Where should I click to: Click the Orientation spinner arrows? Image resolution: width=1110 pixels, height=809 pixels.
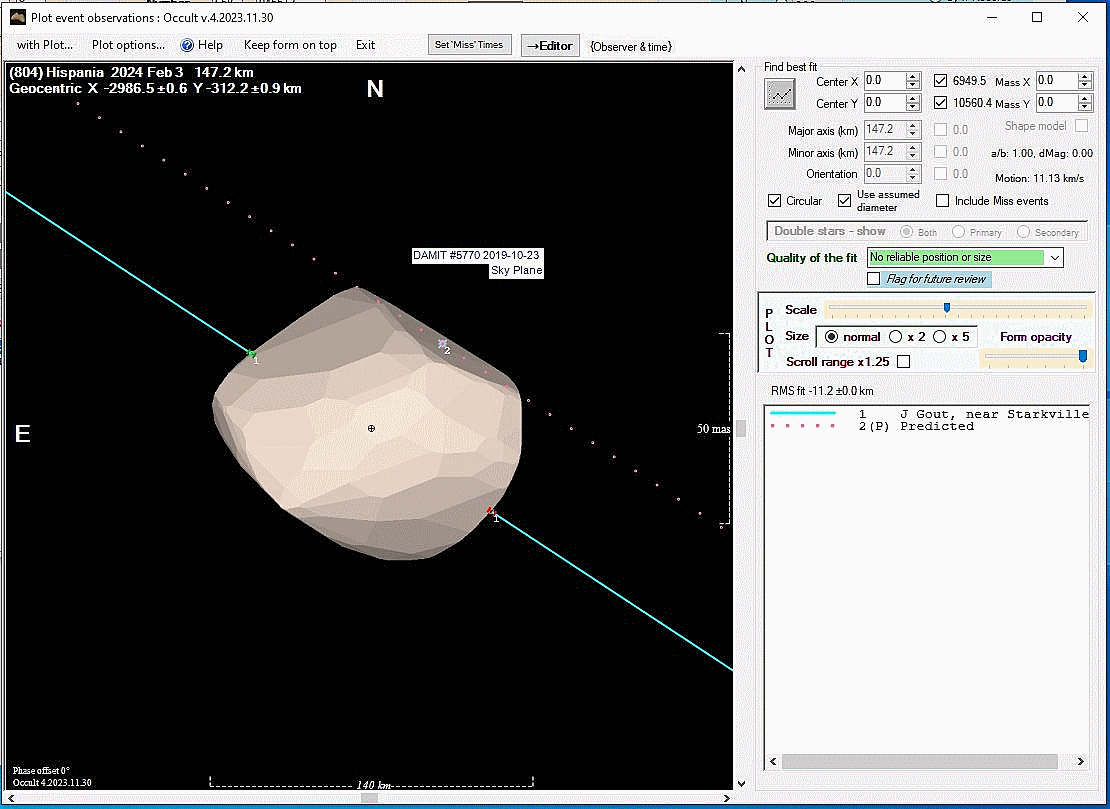(912, 173)
